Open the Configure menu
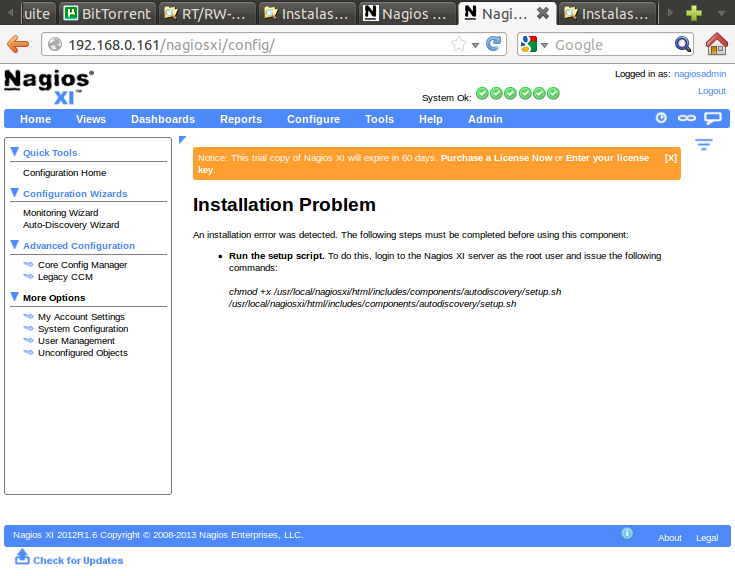This screenshot has width=735, height=576. tap(313, 119)
